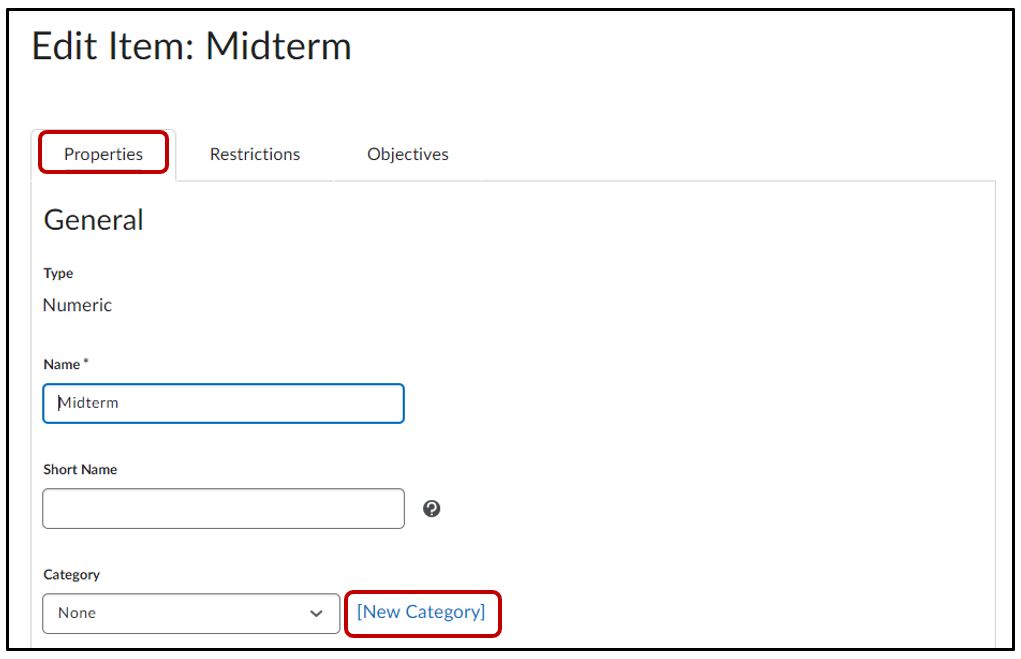The height and width of the screenshot is (659, 1021).
Task: Click Midterm in the page title
Action: [278, 47]
